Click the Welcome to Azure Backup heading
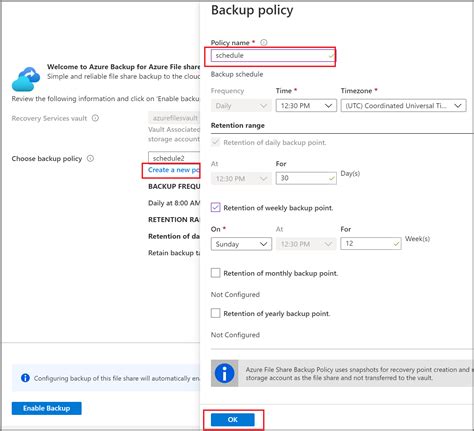 click(123, 67)
